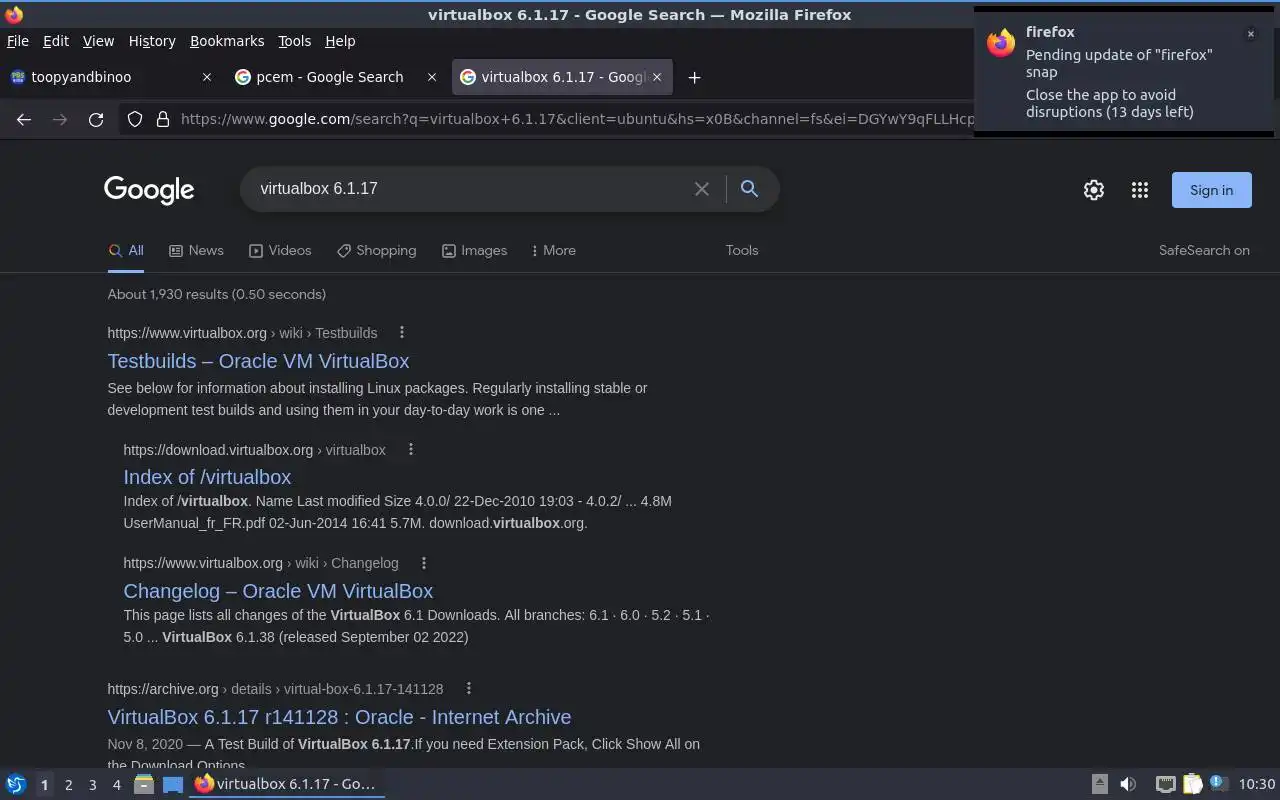
Task: Open SafeSearch on settings
Action: (x=1204, y=250)
